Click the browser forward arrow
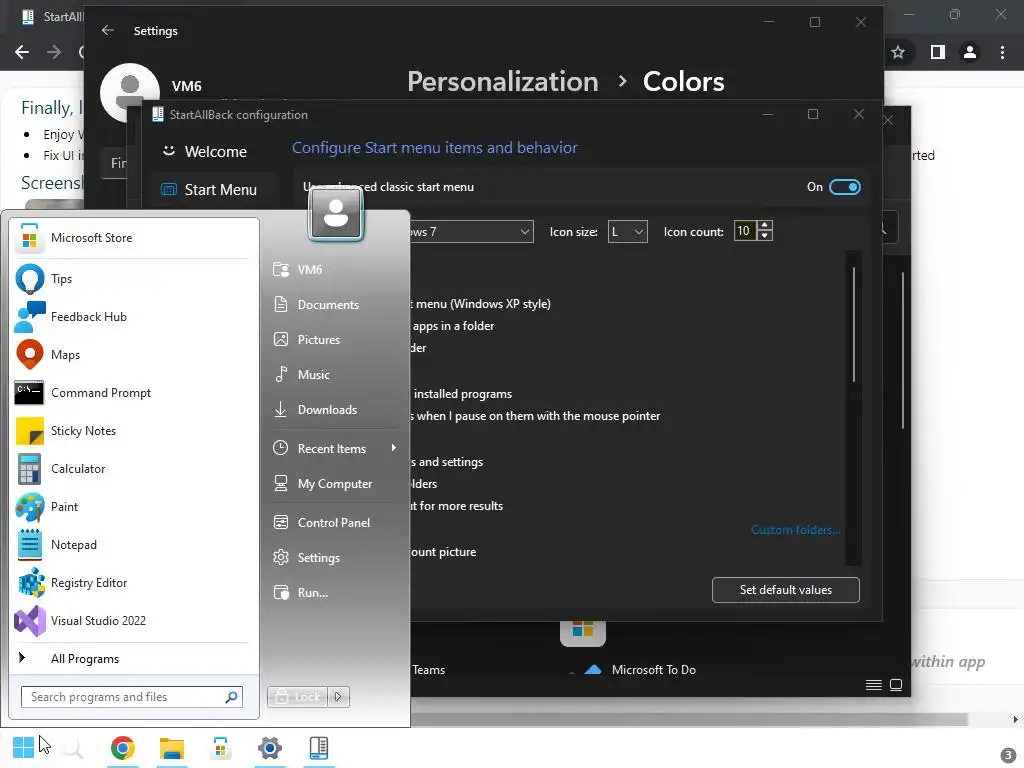Viewport: 1024px width, 768px height. pos(54,52)
